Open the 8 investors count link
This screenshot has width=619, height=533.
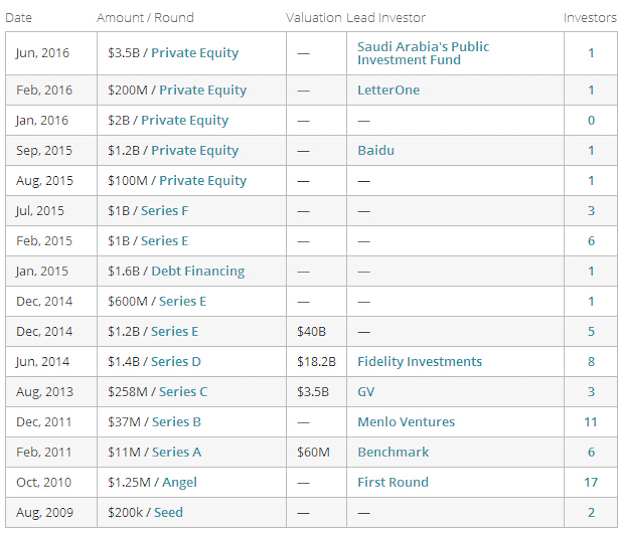[591, 361]
